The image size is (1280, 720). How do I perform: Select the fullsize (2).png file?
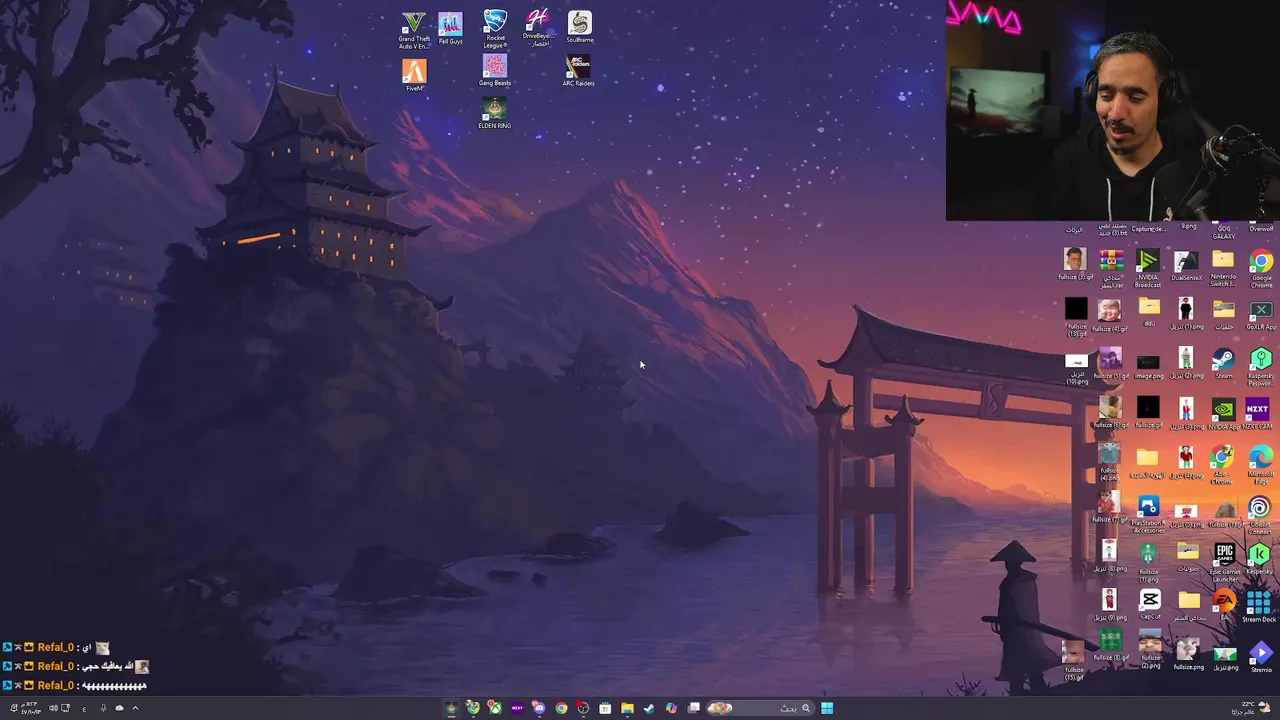[1151, 650]
